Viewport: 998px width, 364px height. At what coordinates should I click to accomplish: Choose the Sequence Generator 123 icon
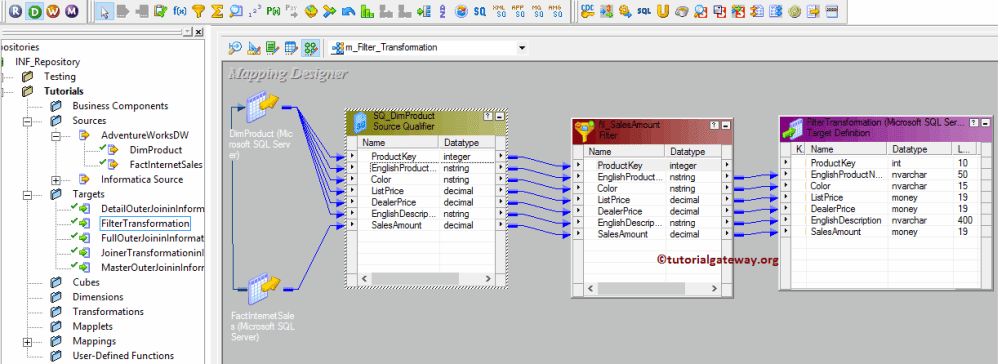[255, 11]
